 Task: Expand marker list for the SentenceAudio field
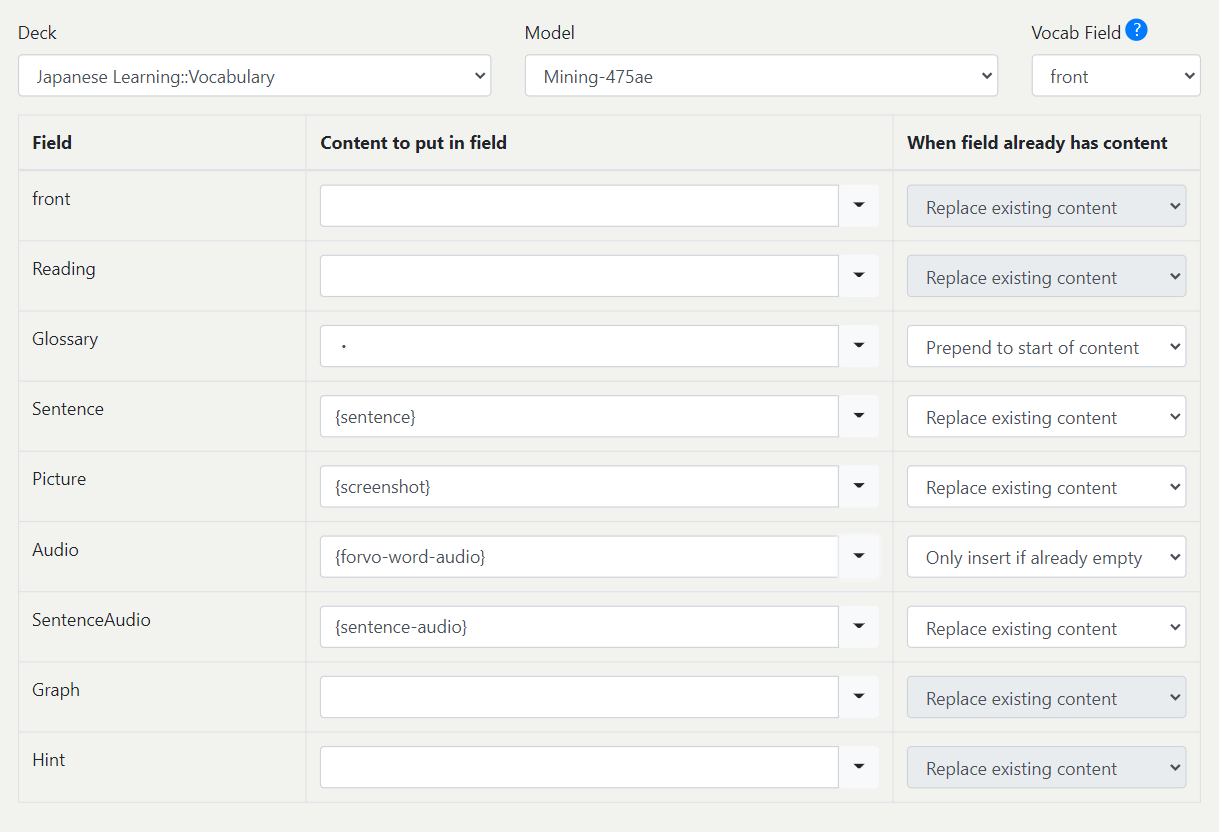point(858,627)
